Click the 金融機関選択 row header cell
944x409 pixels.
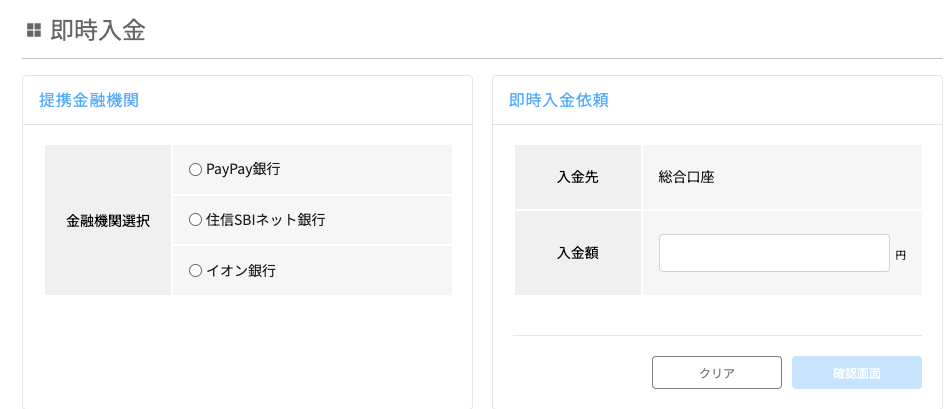(x=108, y=220)
